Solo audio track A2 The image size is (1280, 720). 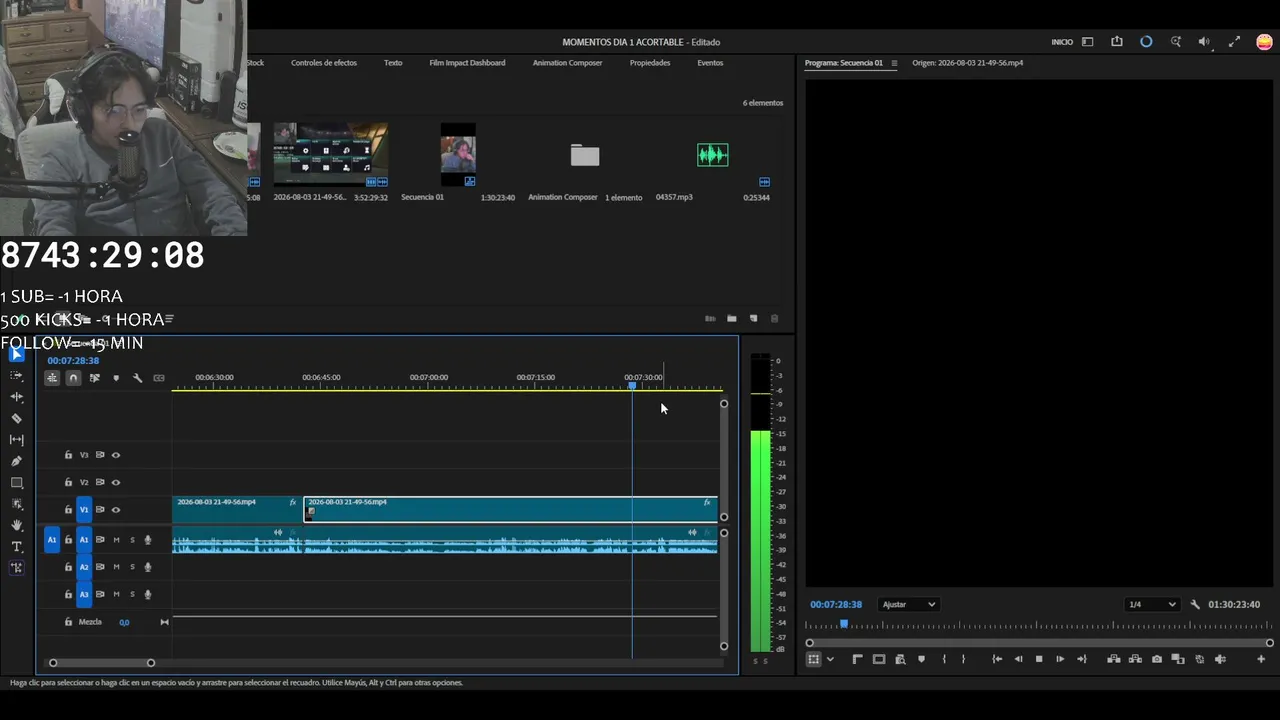click(x=132, y=567)
